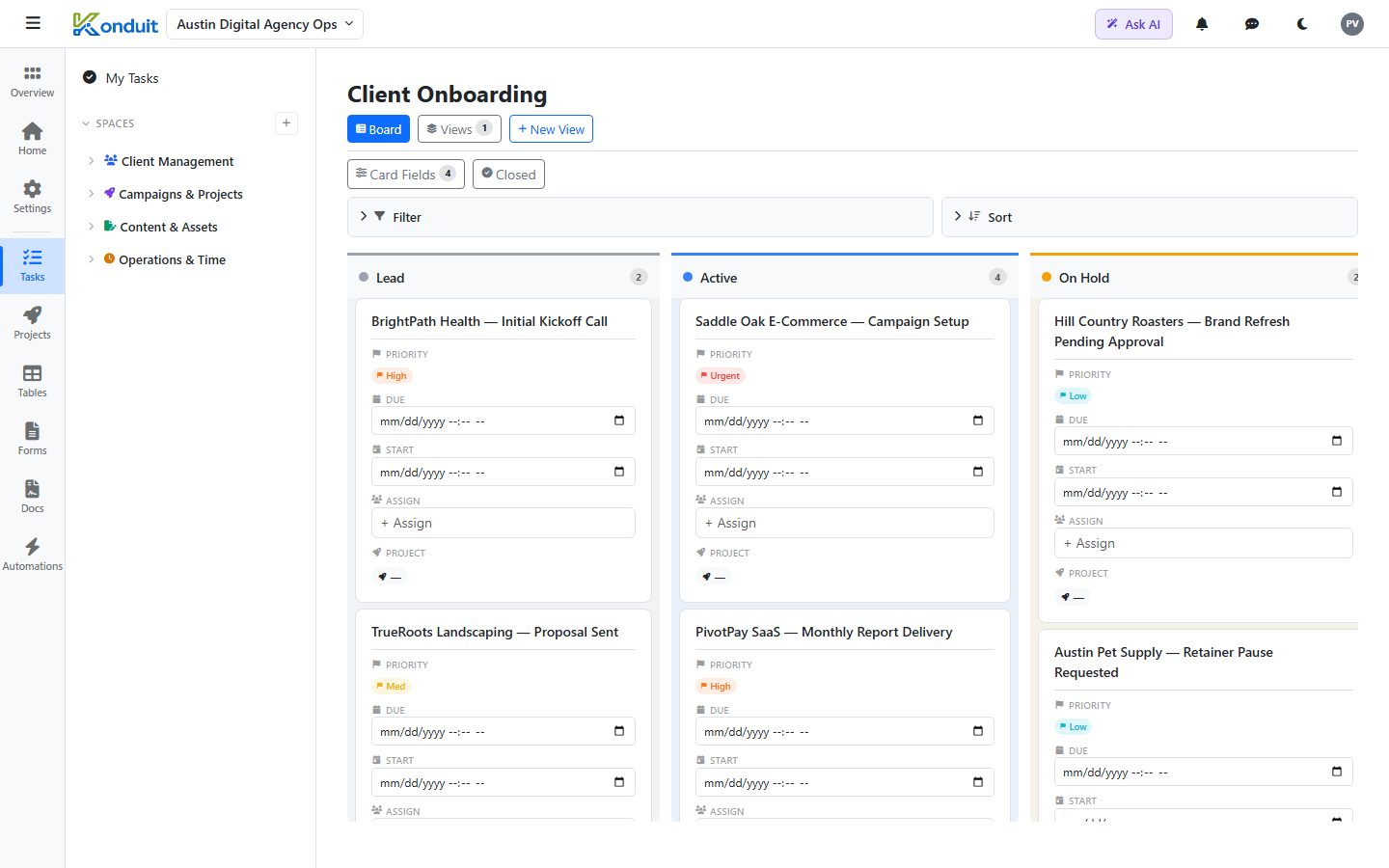Image resolution: width=1389 pixels, height=868 pixels.
Task: Change High priority on BrightPath Health card
Action: coord(391,376)
